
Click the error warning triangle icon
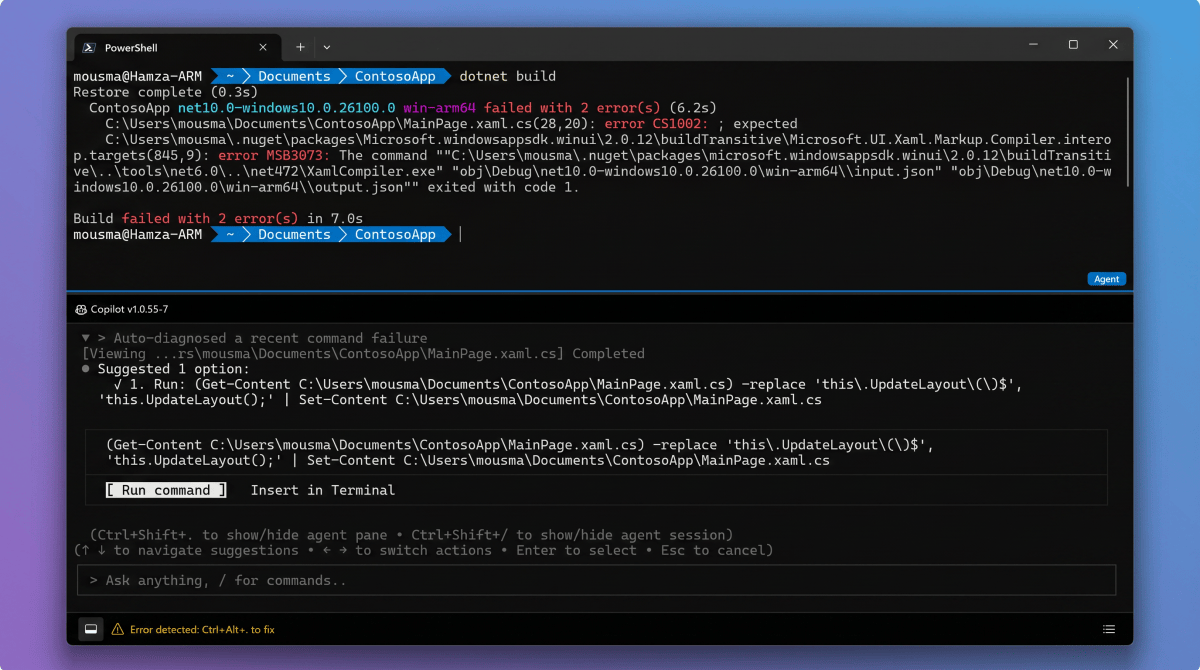click(118, 630)
